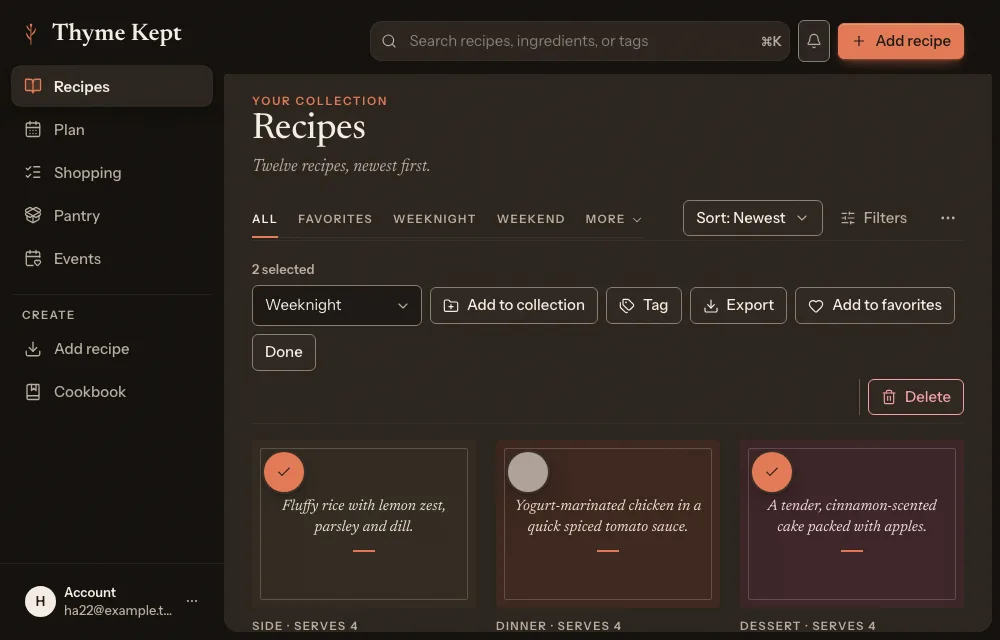
Task: Switch to the ALL tab
Action: [265, 219]
